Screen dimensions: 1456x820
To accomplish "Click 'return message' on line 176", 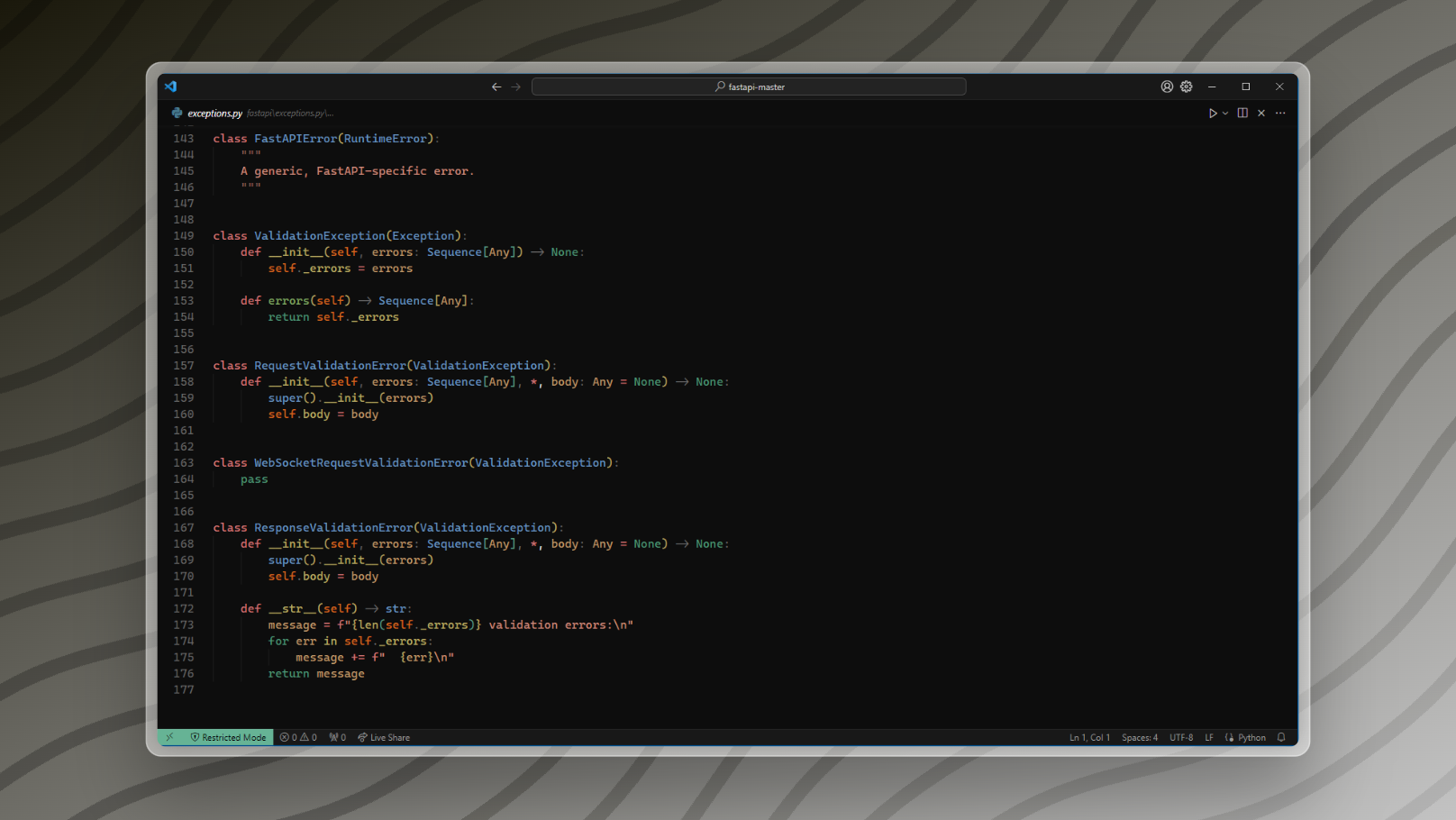I will pyautogui.click(x=316, y=674).
